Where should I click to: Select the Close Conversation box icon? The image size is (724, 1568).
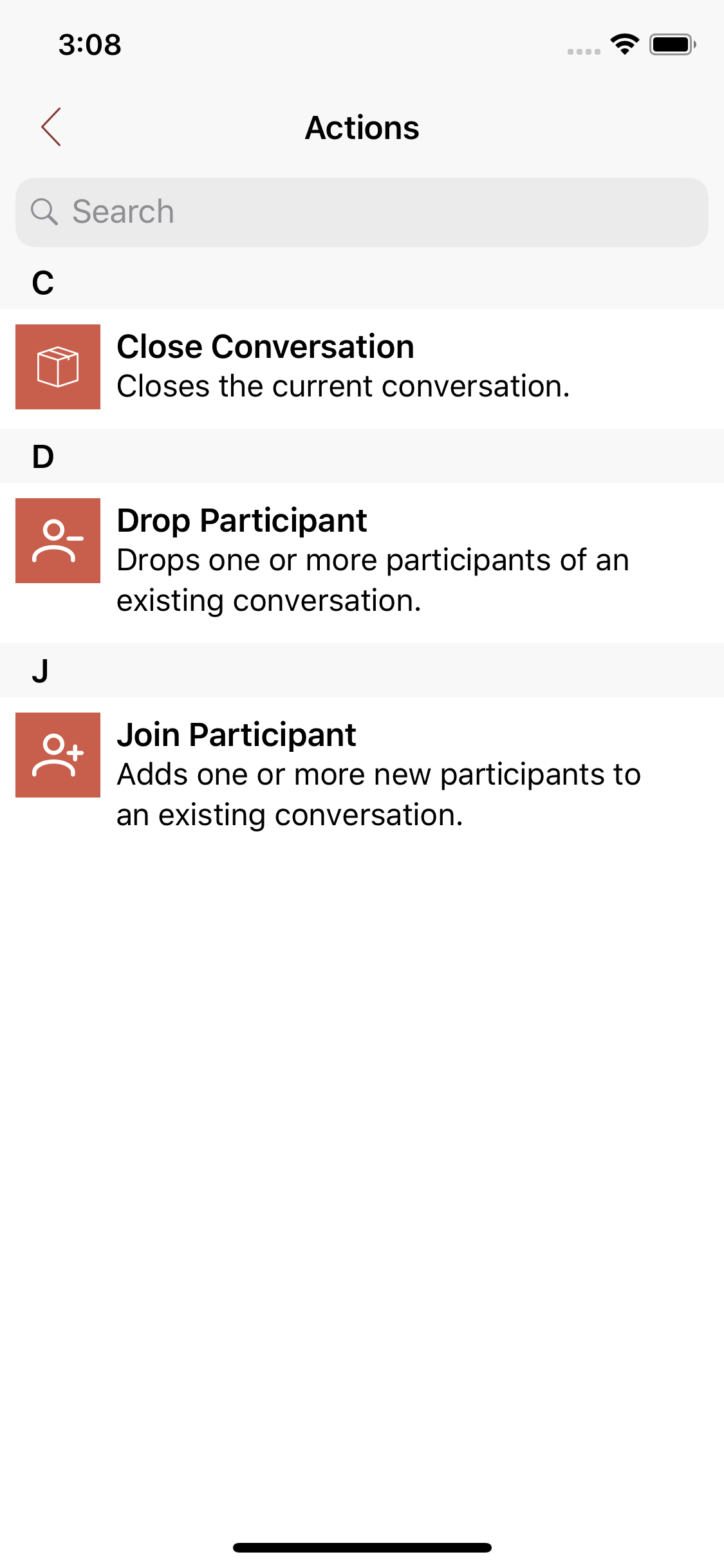tap(58, 366)
